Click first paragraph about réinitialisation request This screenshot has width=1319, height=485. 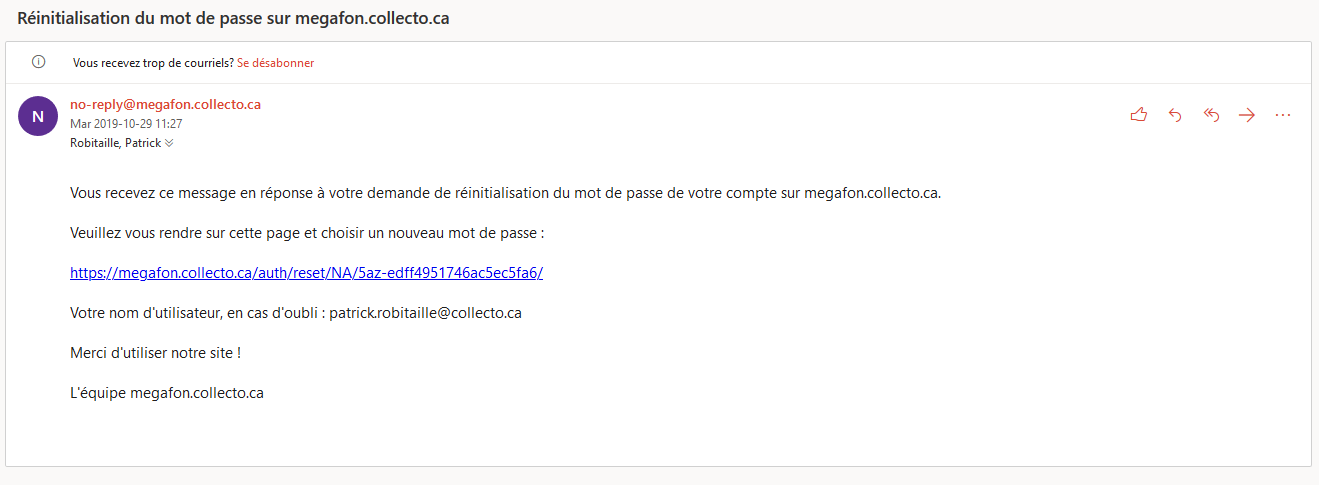point(505,193)
